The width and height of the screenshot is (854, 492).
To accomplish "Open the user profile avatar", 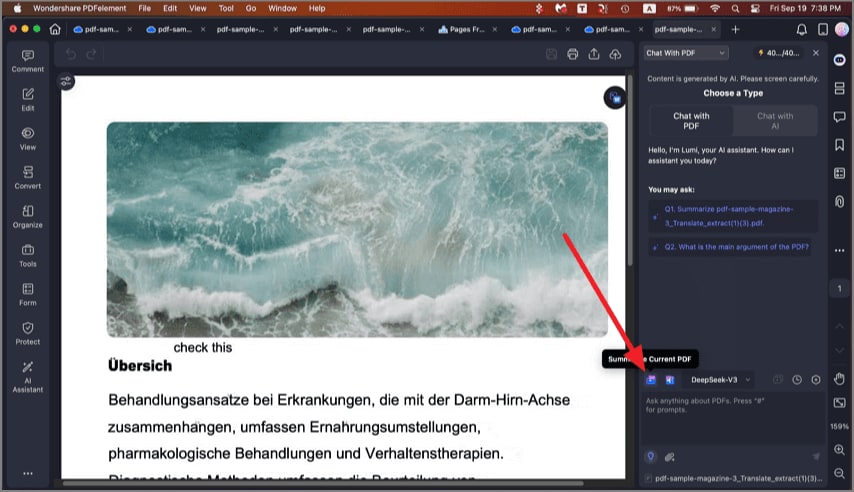I will (842, 29).
